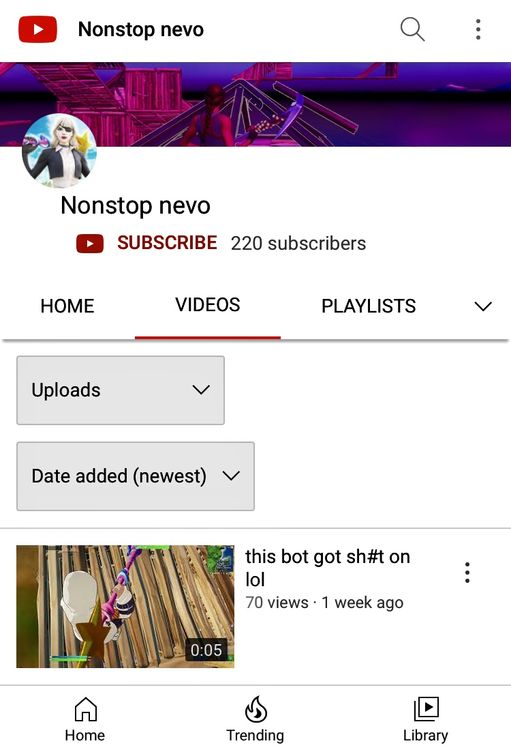Open Library from bottom navigation
This screenshot has height=750, width=511.
pyautogui.click(x=425, y=719)
